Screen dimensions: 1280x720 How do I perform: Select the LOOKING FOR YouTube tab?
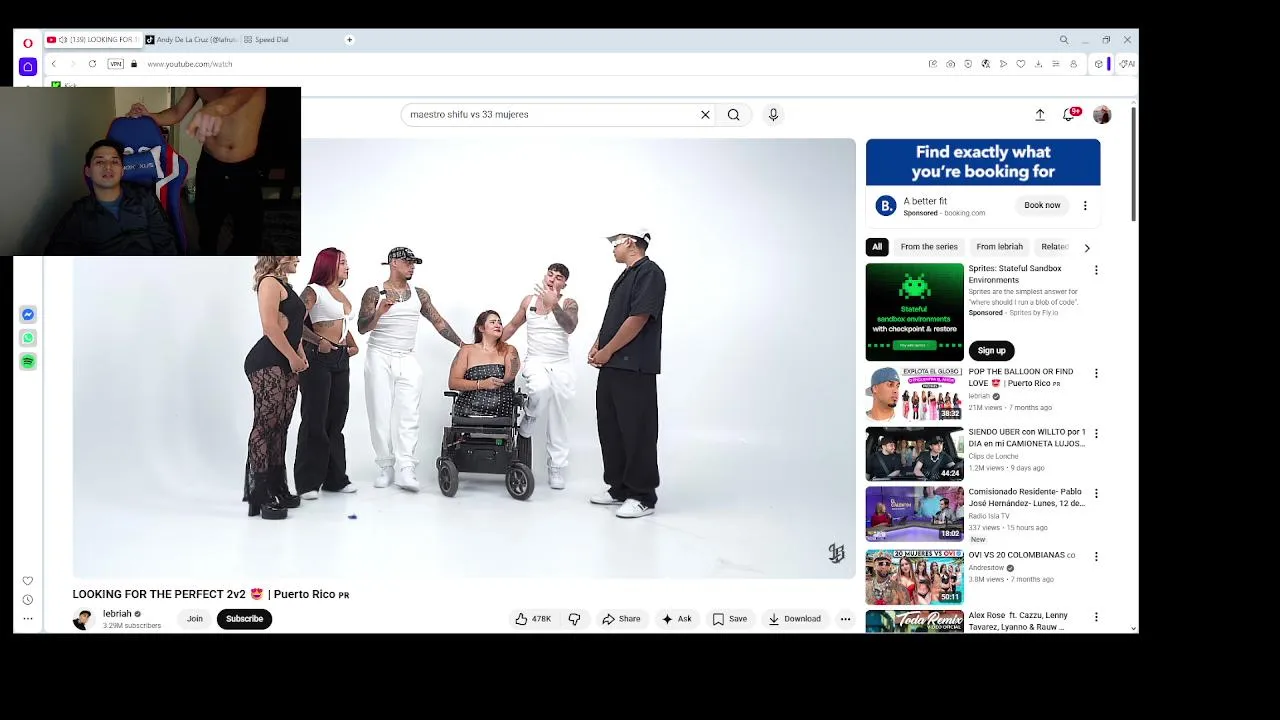pyautogui.click(x=92, y=40)
